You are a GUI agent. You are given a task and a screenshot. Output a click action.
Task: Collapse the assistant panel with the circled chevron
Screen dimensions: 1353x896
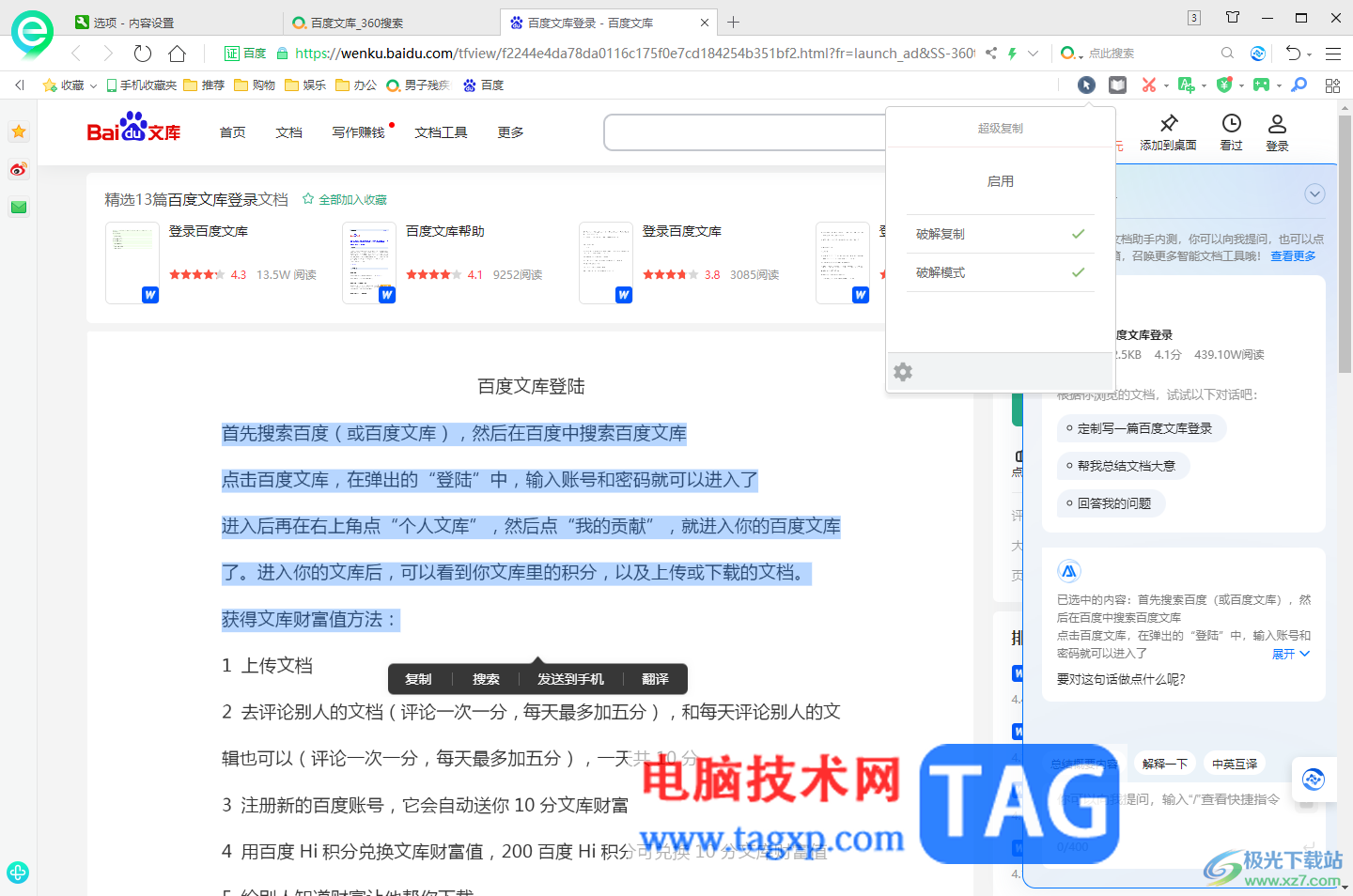(1314, 194)
